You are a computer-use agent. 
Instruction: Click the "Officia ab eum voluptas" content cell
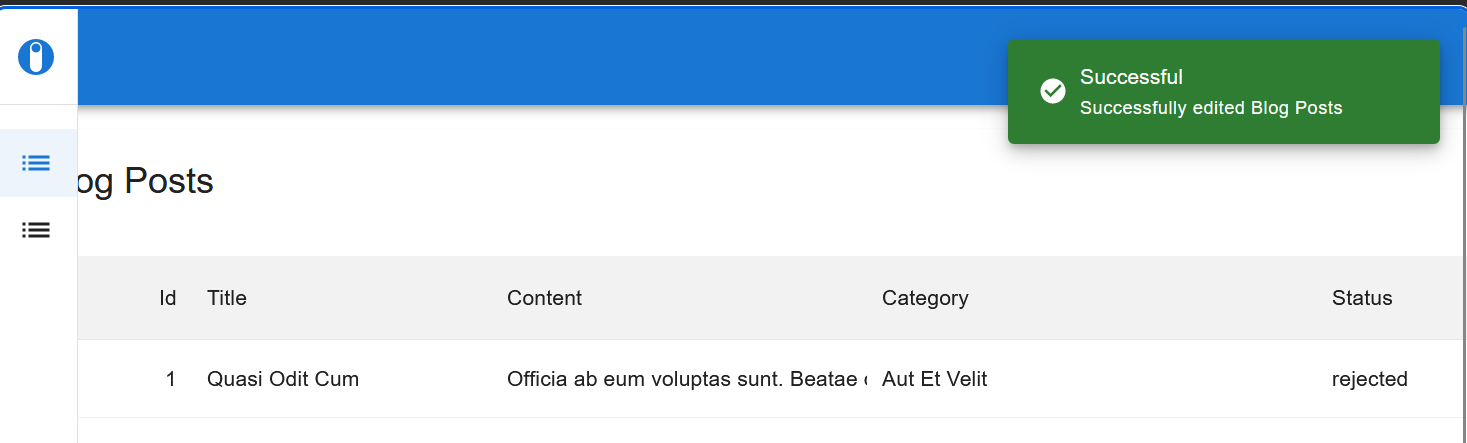click(687, 379)
